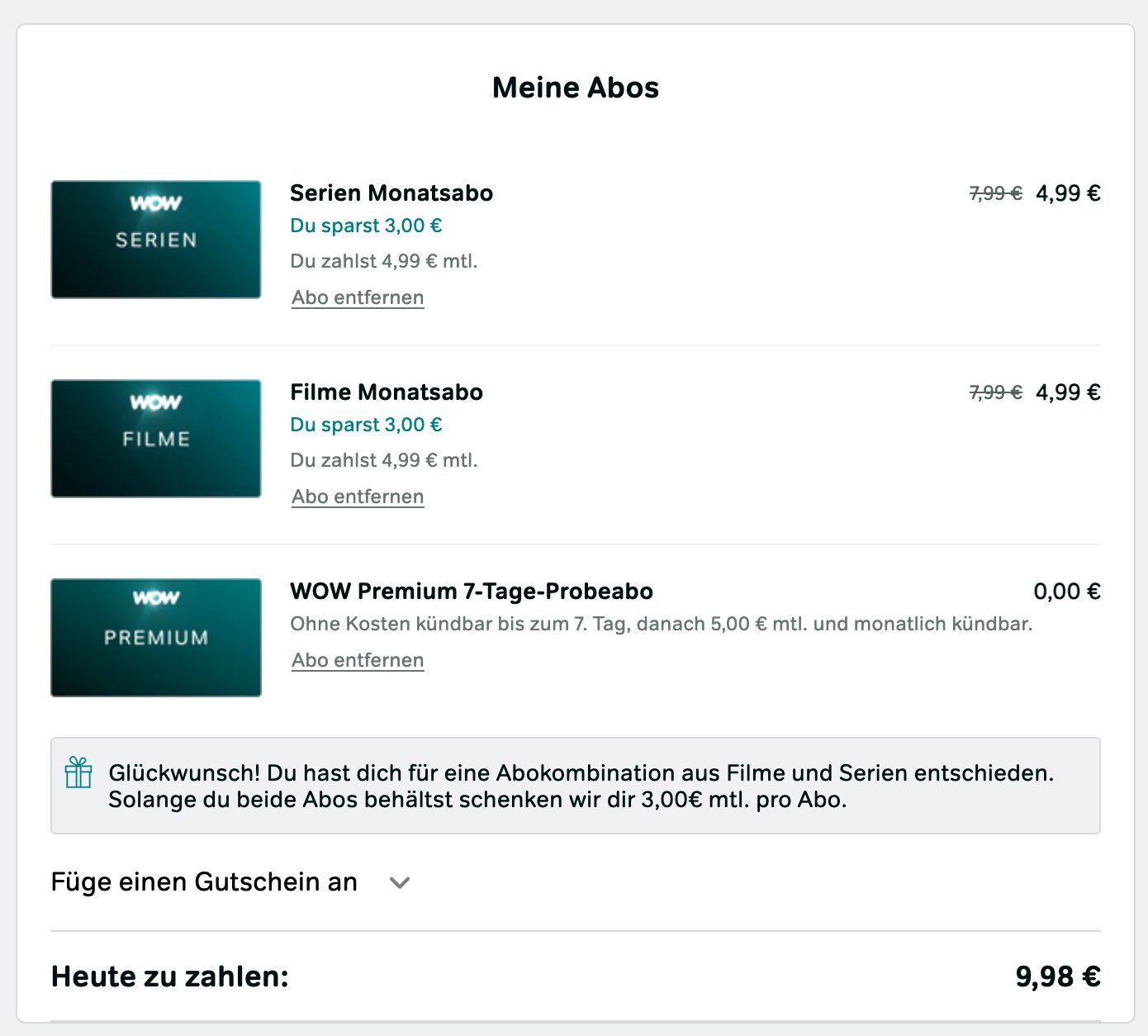
Task: Remove the Serien Monatsabo subscription
Action: coord(358,297)
